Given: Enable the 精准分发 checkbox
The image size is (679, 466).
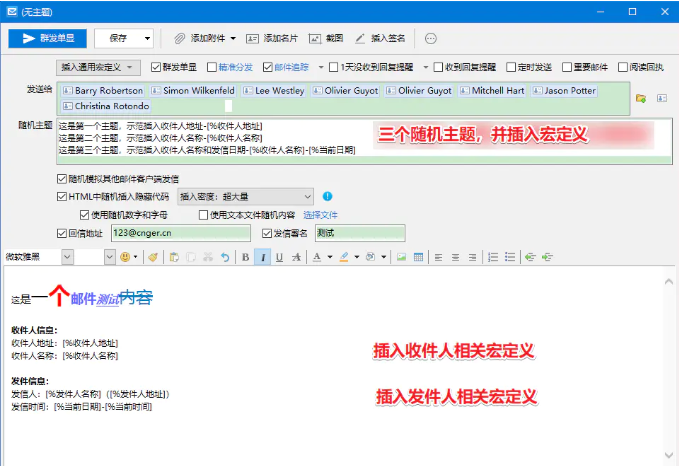Looking at the screenshot, I should (x=212, y=67).
